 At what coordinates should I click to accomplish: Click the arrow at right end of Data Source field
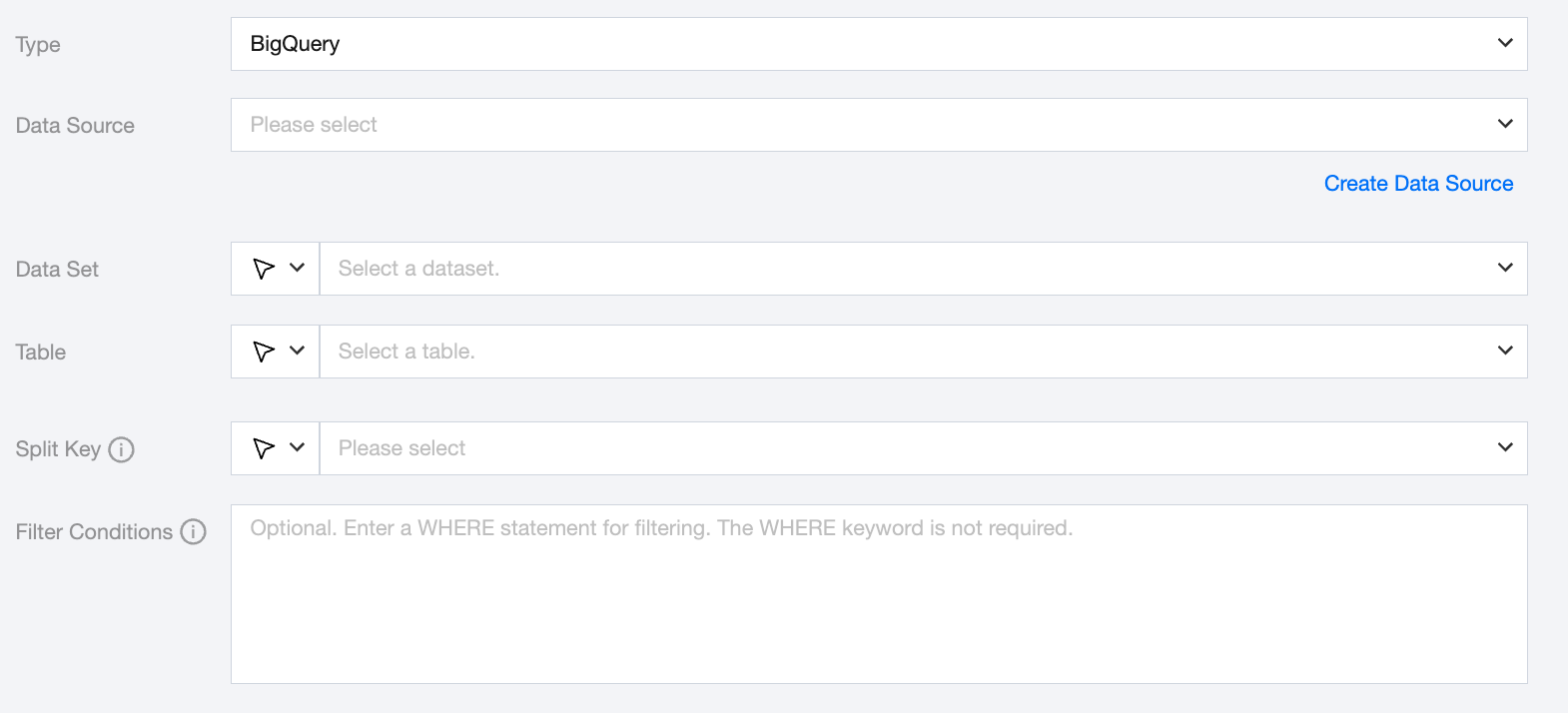coord(1505,124)
